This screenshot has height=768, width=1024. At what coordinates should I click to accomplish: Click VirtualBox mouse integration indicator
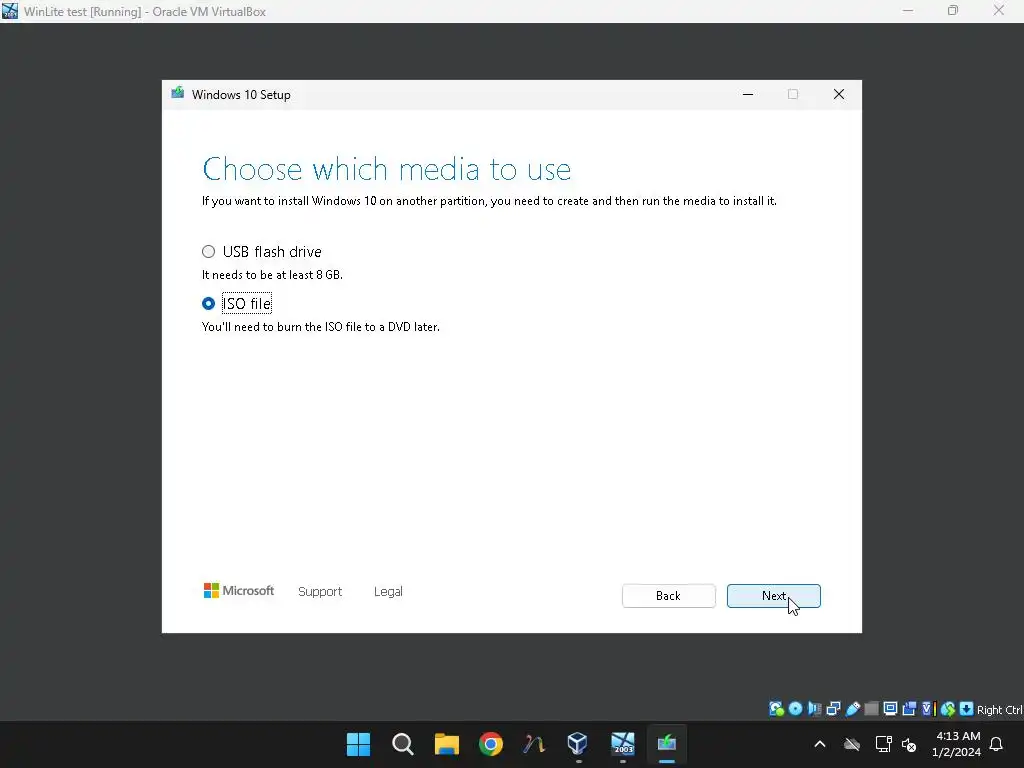948,709
